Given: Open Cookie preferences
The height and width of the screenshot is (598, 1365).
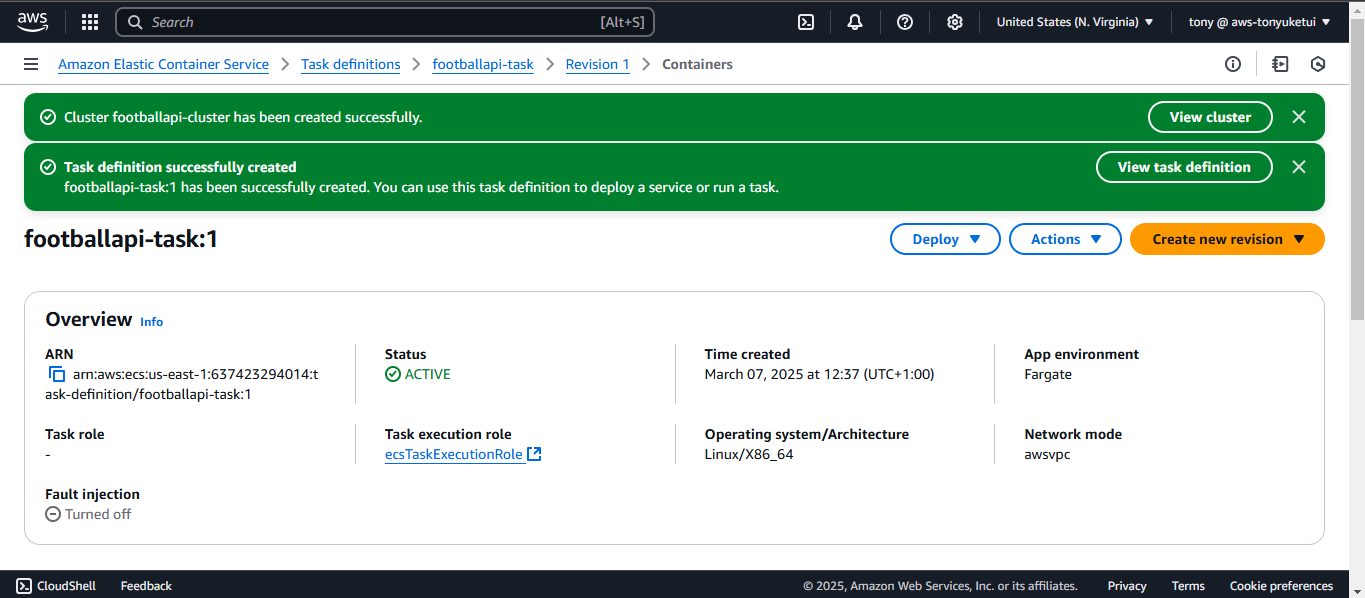Looking at the screenshot, I should 1281,586.
